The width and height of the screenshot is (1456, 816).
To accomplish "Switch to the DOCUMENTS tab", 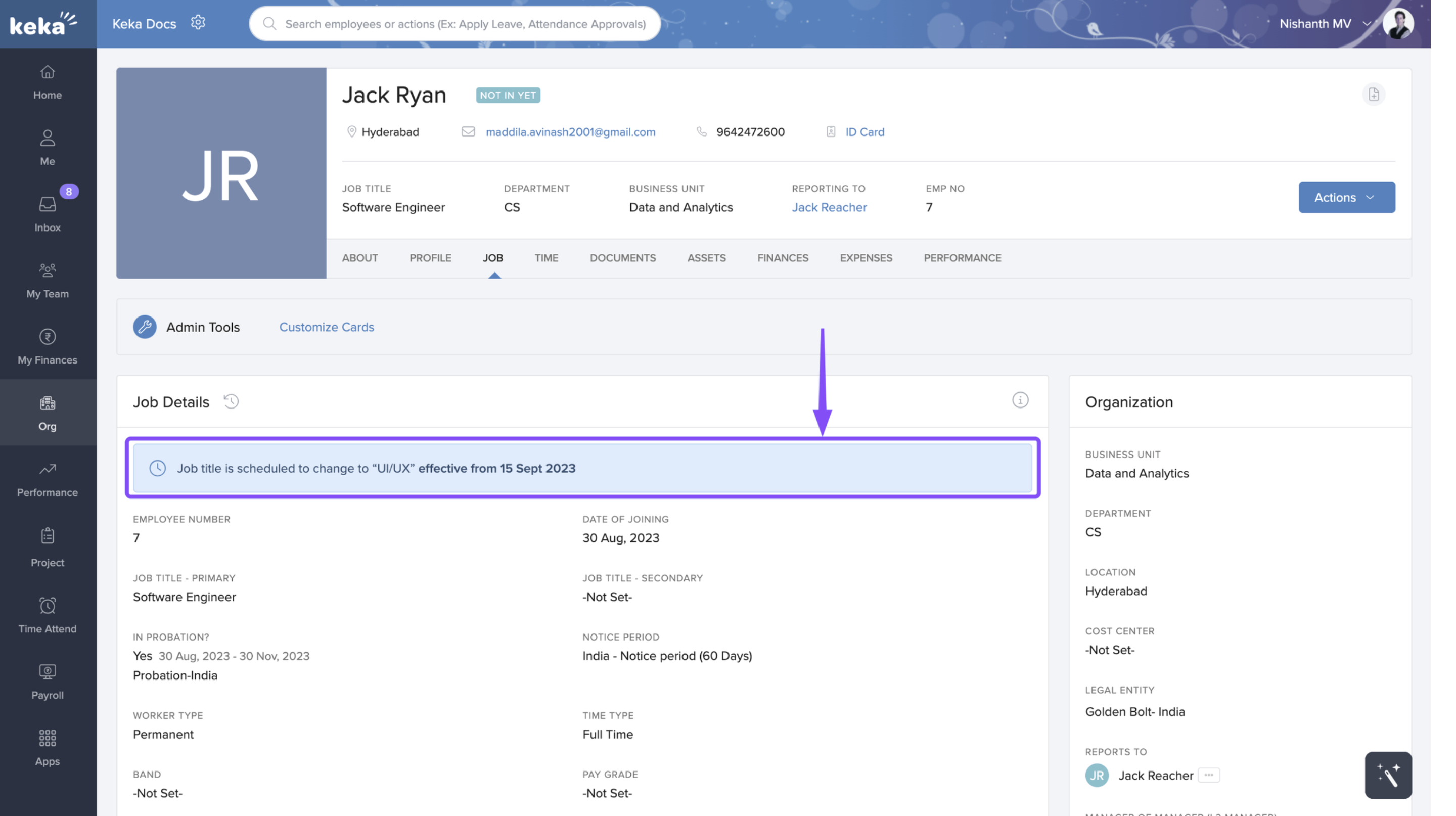I will (622, 258).
